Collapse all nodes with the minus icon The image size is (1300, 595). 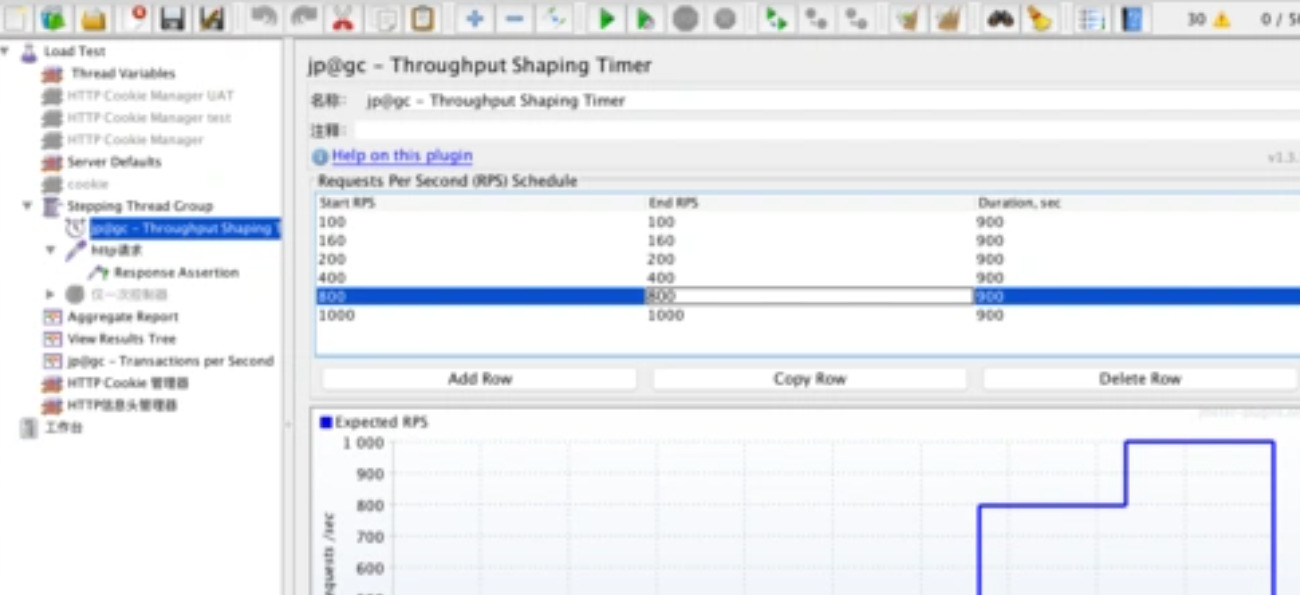pos(514,17)
